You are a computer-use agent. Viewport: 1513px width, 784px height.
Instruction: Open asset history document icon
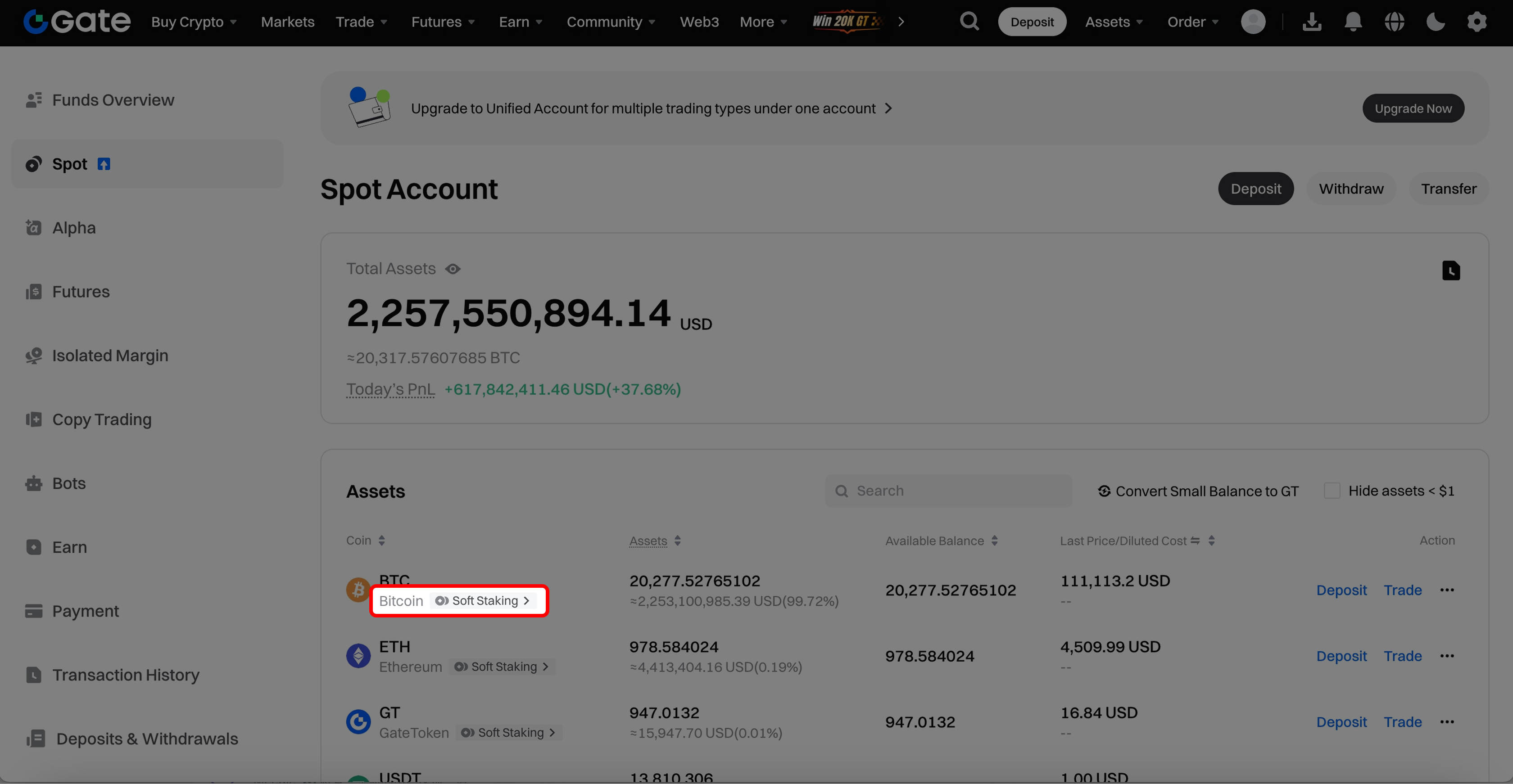pos(1451,270)
